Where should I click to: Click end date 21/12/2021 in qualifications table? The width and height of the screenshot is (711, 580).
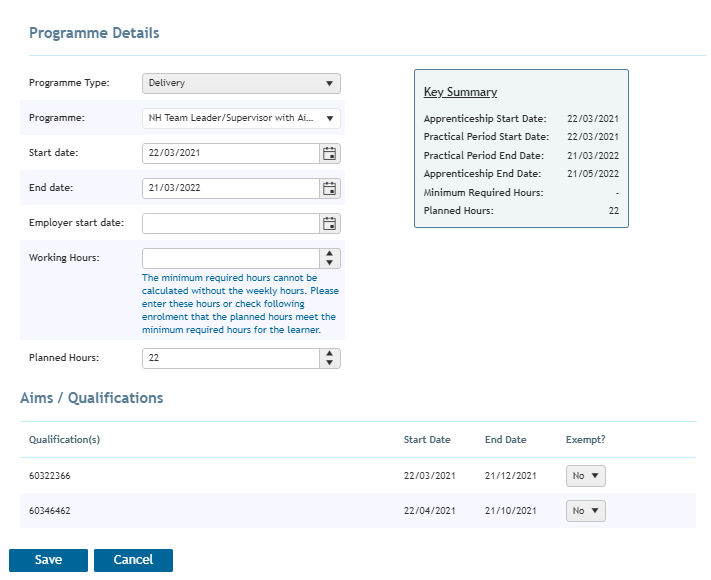coord(511,476)
